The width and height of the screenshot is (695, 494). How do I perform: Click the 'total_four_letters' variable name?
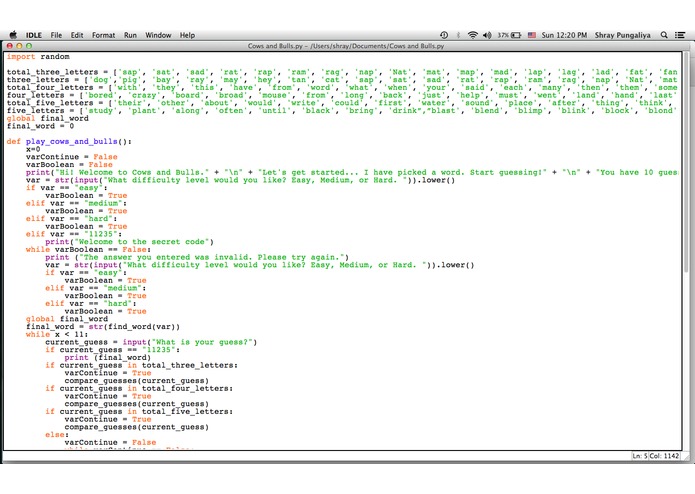50,88
